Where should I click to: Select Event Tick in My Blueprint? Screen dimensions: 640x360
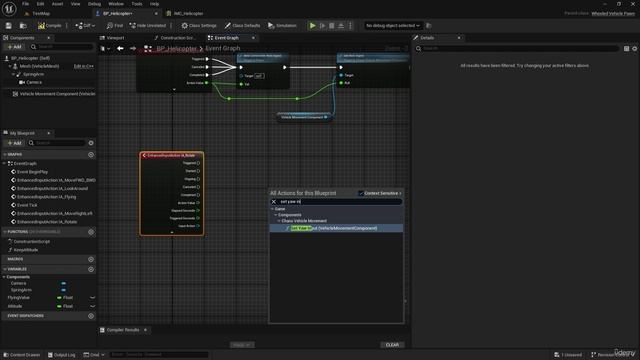pos(27,205)
